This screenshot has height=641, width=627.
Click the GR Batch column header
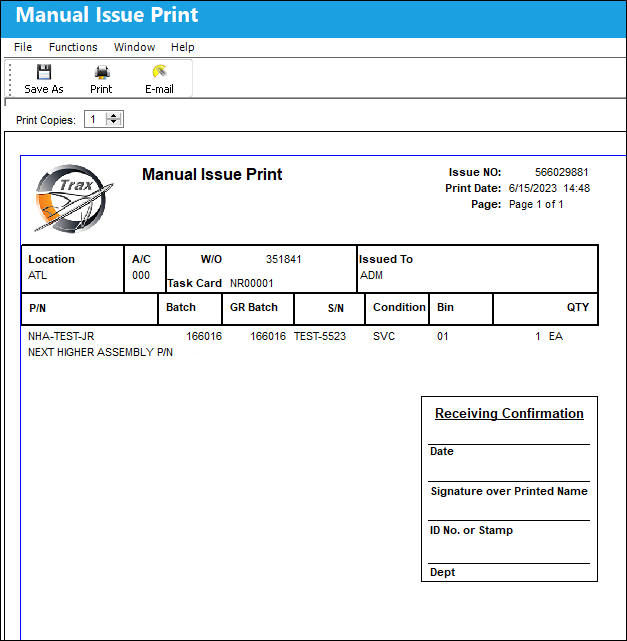point(254,307)
